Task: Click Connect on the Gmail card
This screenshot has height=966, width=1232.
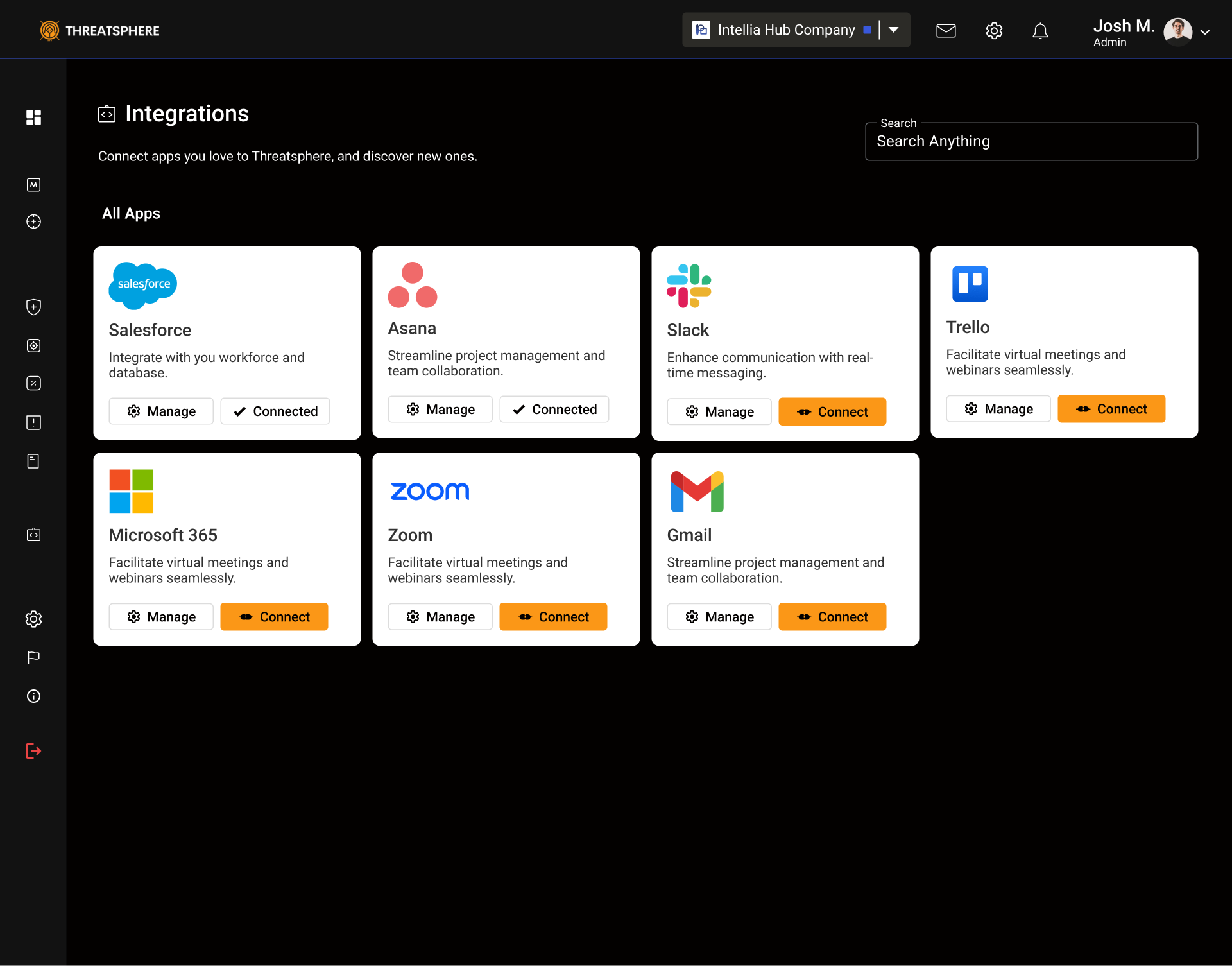Action: point(832,617)
